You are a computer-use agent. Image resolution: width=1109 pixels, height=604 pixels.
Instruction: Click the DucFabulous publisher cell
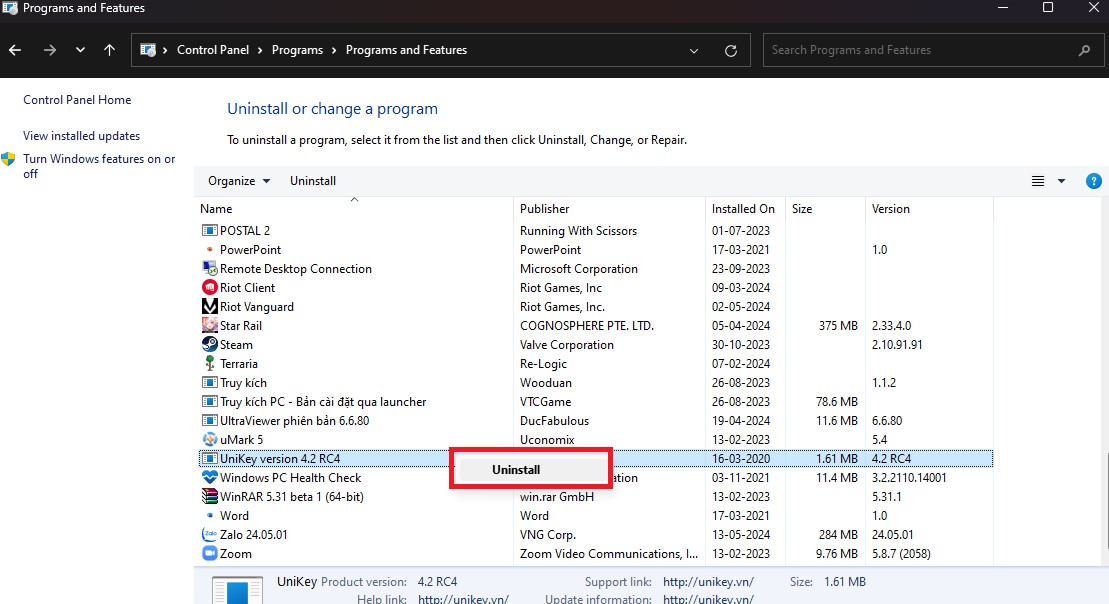pos(554,421)
